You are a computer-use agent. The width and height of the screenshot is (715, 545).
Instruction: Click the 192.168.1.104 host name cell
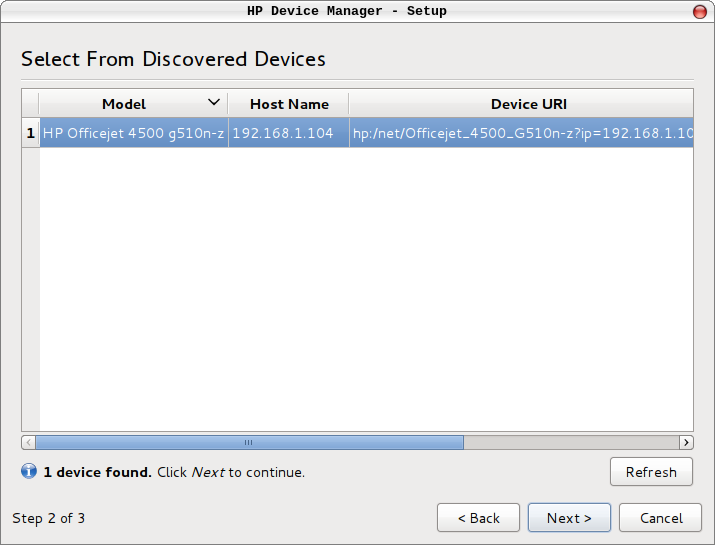283,133
